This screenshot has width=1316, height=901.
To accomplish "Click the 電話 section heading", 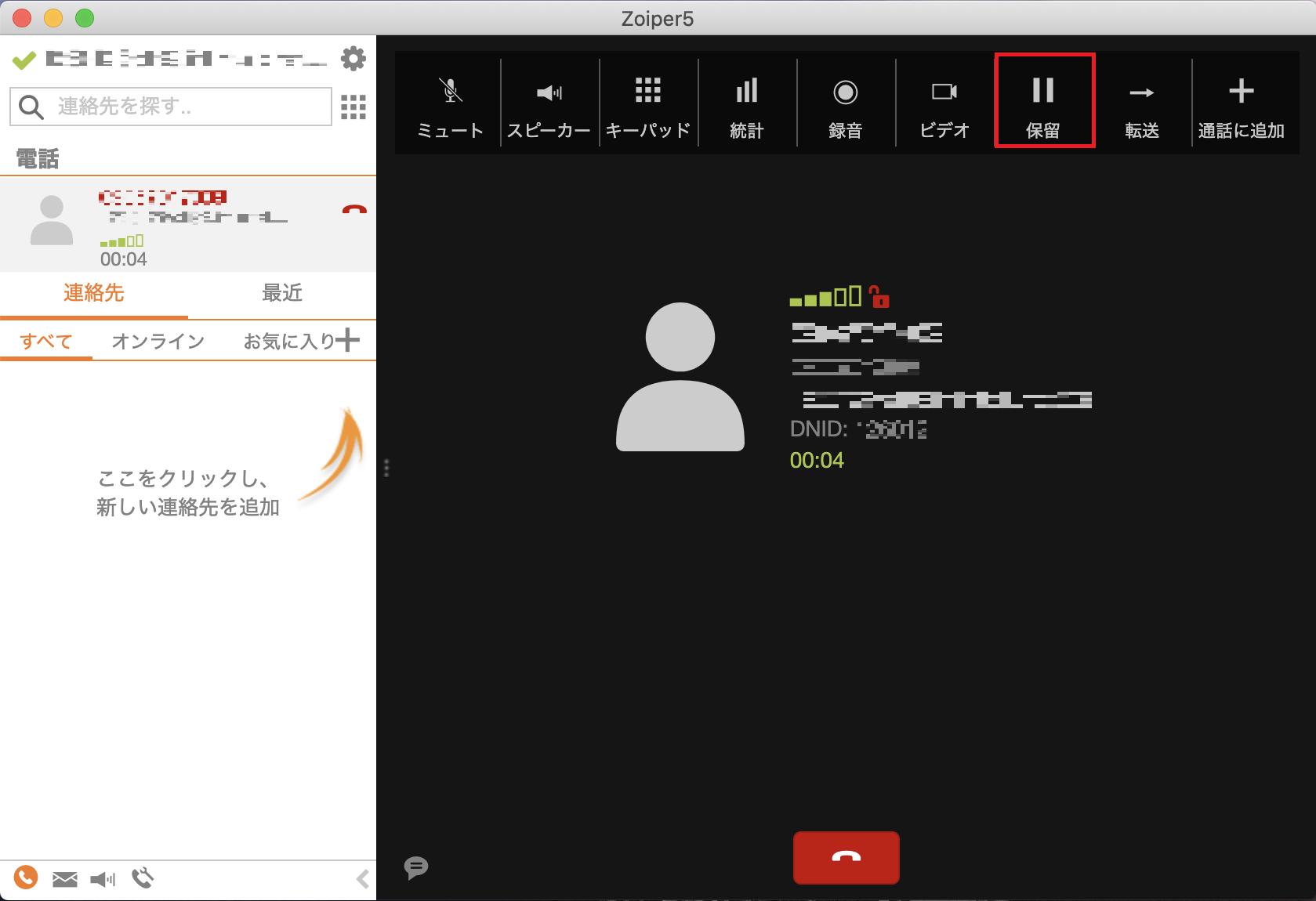I will click(38, 159).
